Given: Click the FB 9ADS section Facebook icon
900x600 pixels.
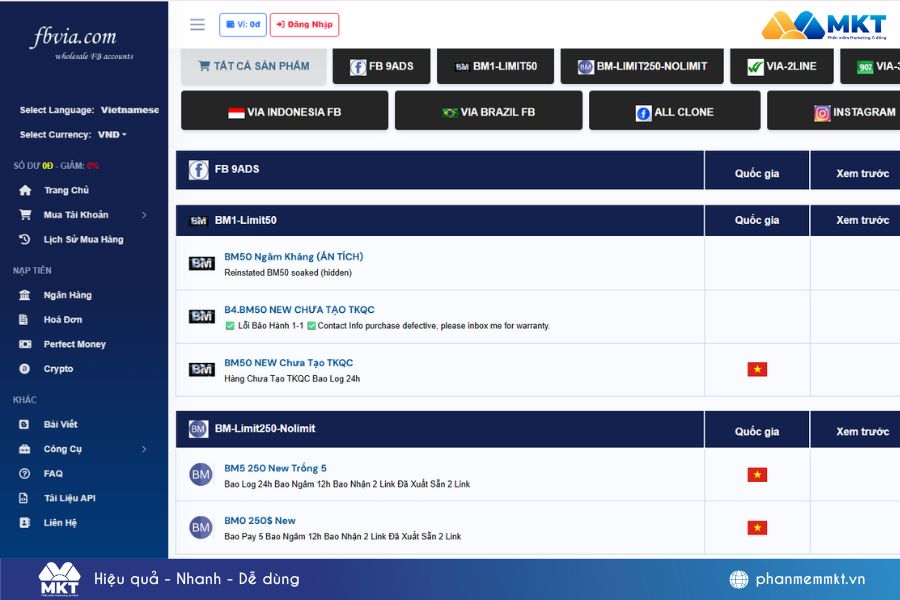Looking at the screenshot, I should [199, 170].
